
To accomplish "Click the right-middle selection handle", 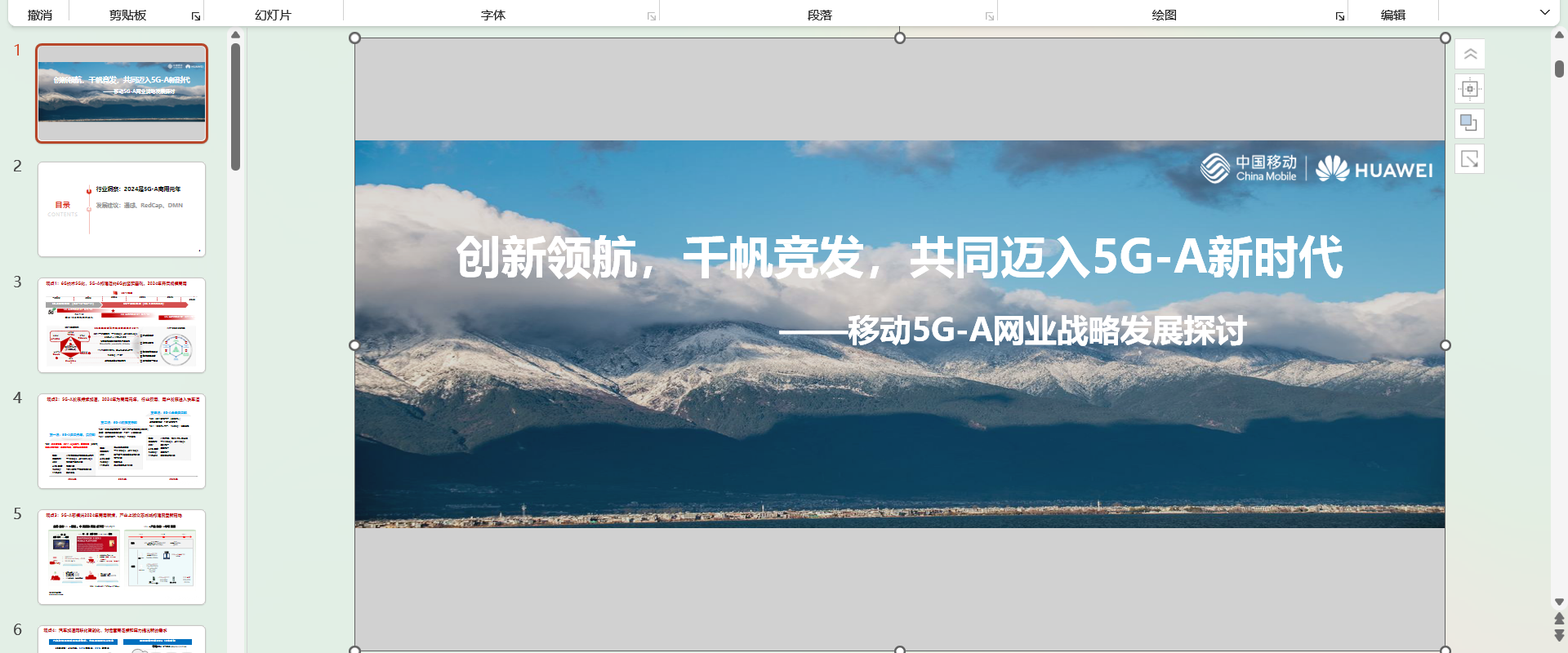I will (1445, 345).
